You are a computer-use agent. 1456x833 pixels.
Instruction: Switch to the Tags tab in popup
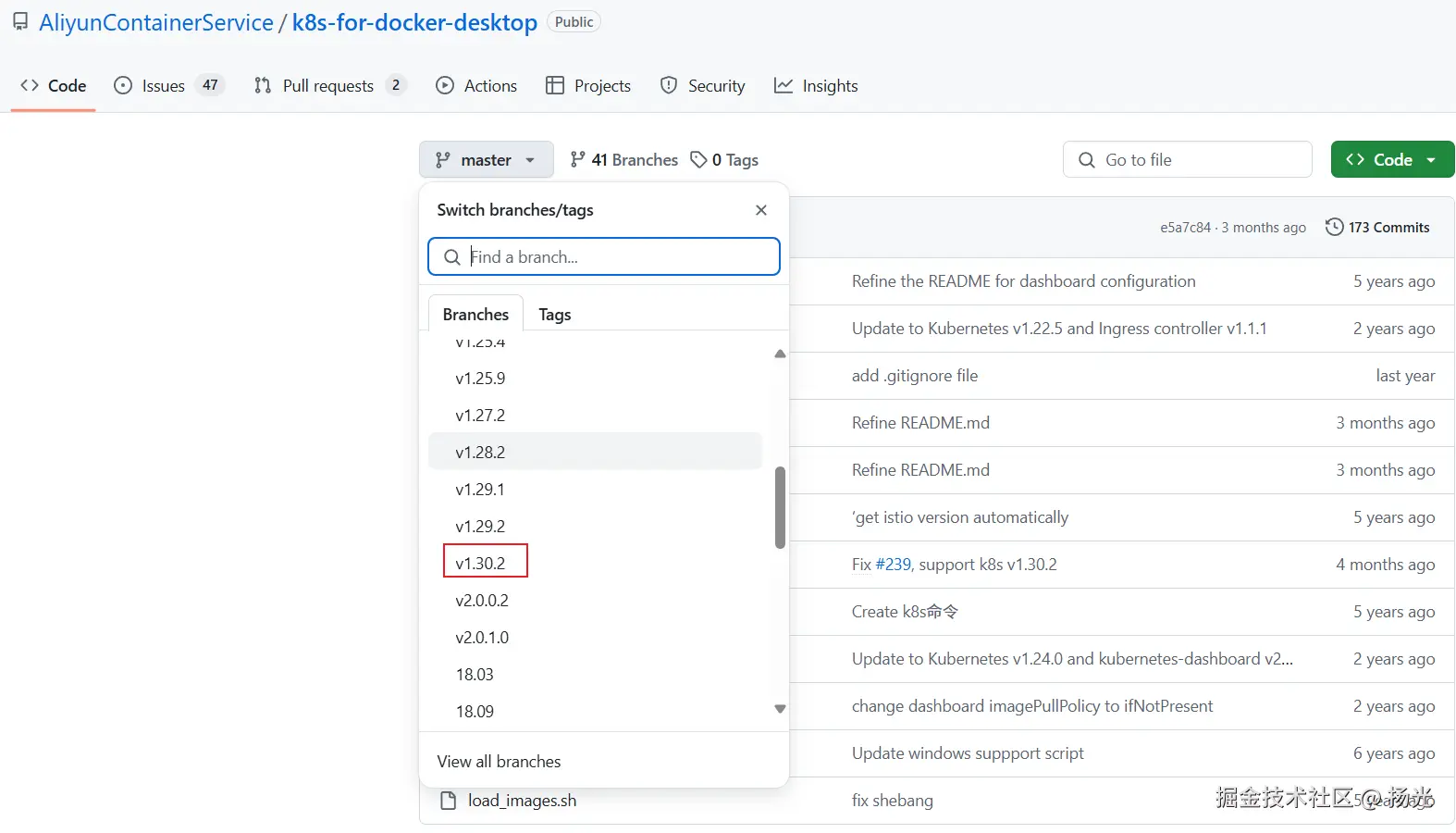click(555, 315)
